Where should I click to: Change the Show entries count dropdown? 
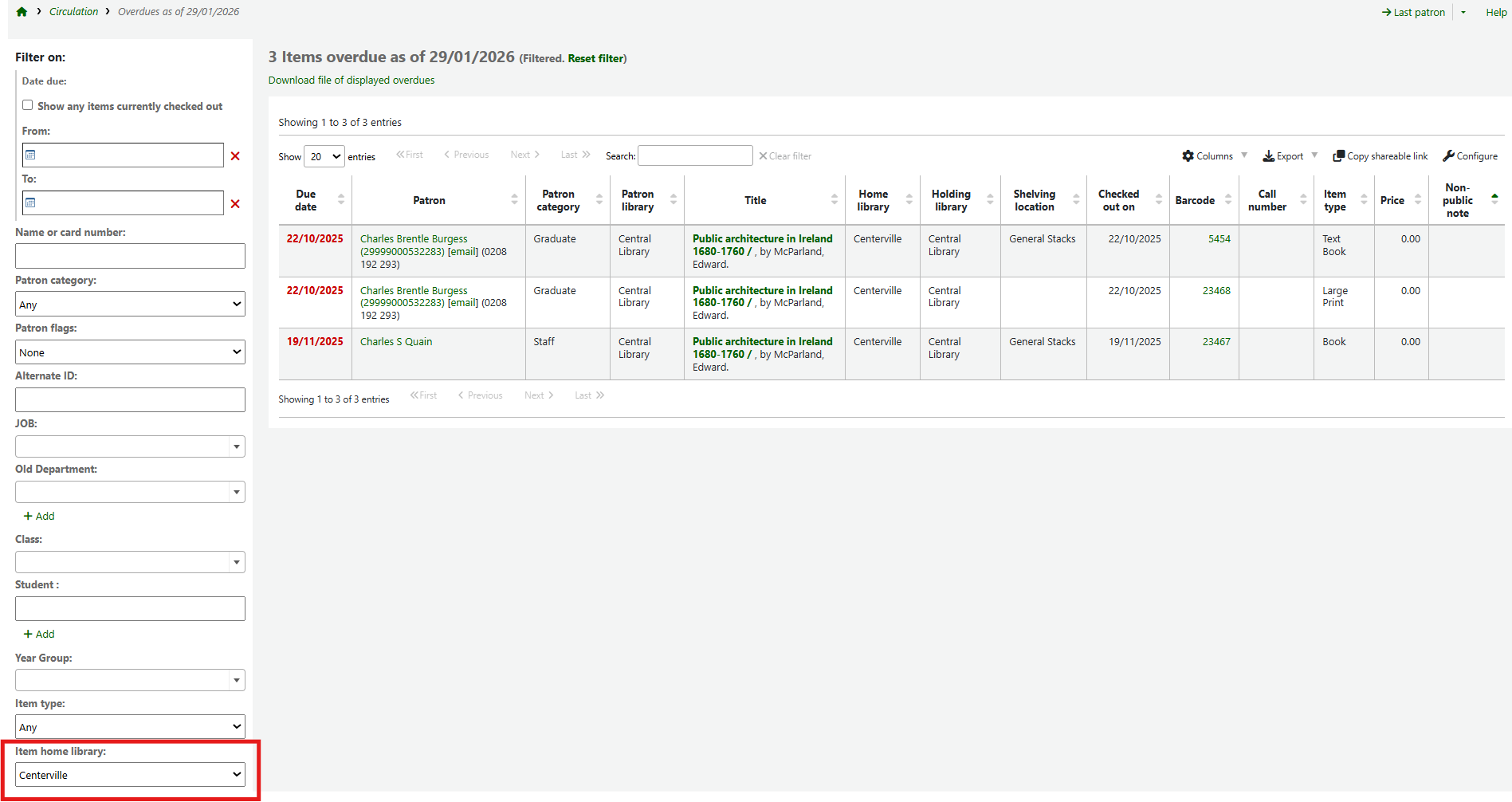[x=324, y=156]
